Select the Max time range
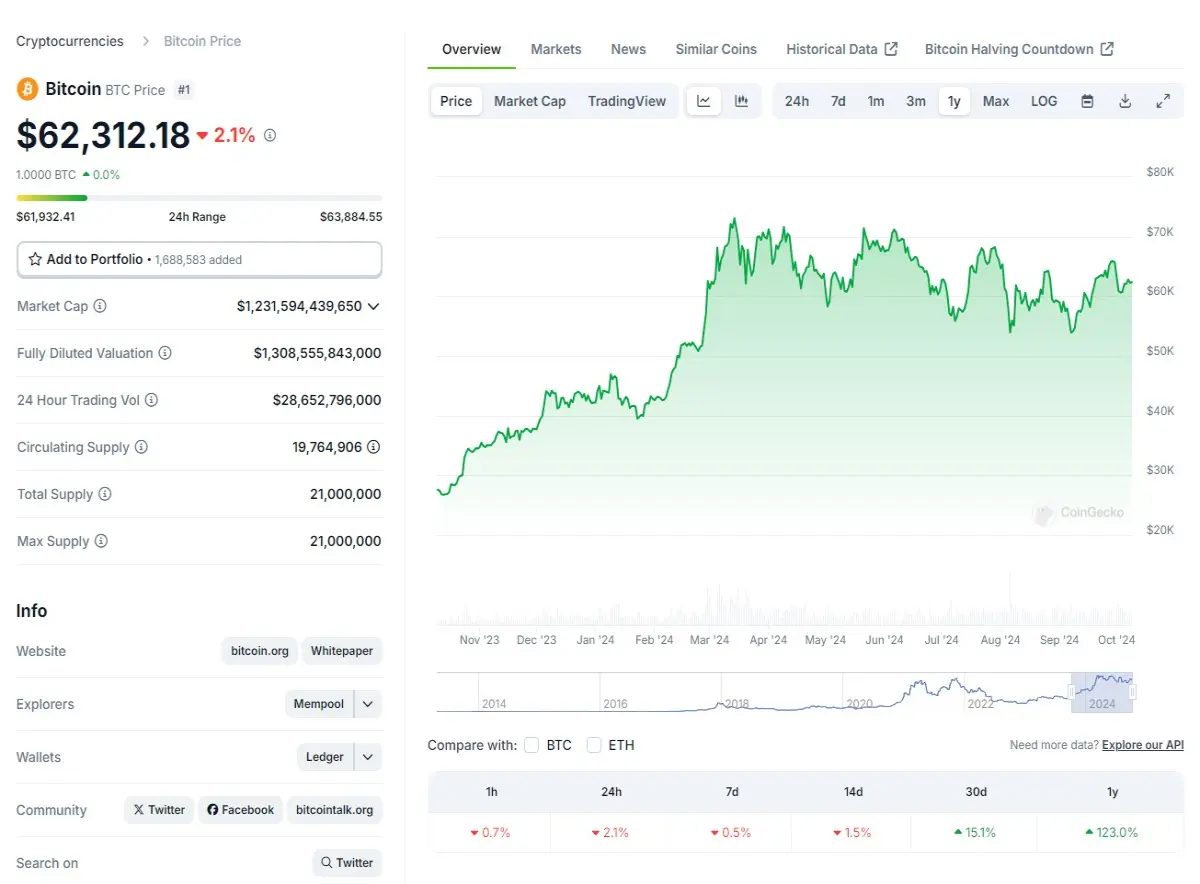Viewport: 1200px width, 884px height. [x=996, y=101]
